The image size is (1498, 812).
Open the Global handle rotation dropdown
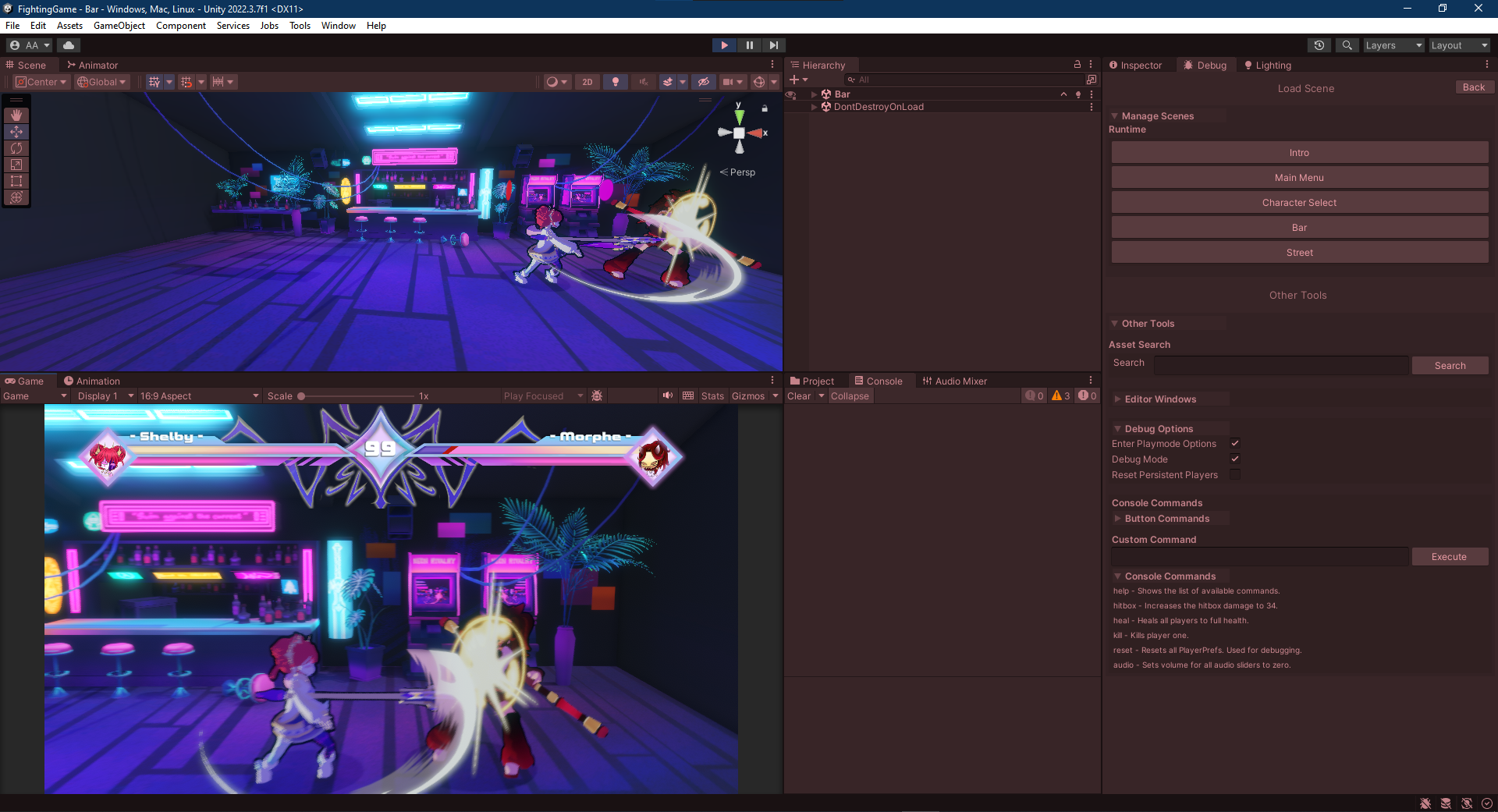click(x=101, y=82)
